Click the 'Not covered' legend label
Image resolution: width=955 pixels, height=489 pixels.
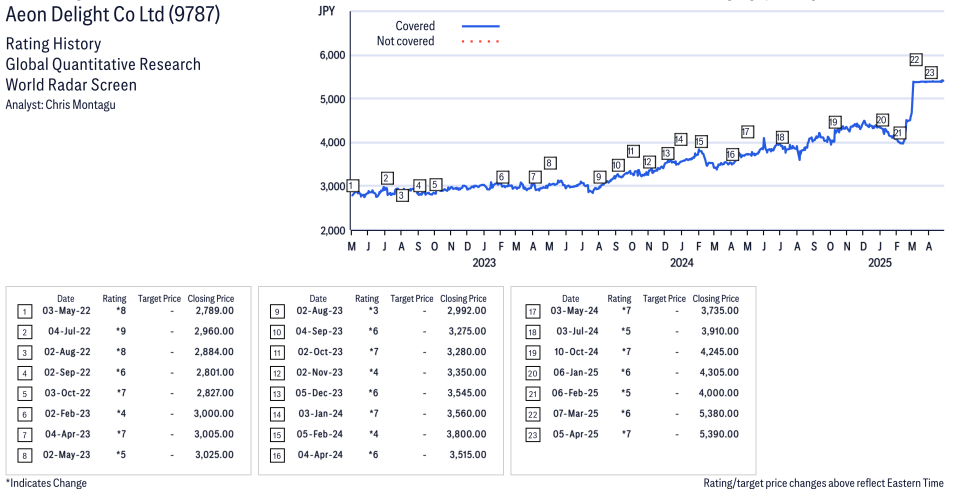click(x=406, y=41)
